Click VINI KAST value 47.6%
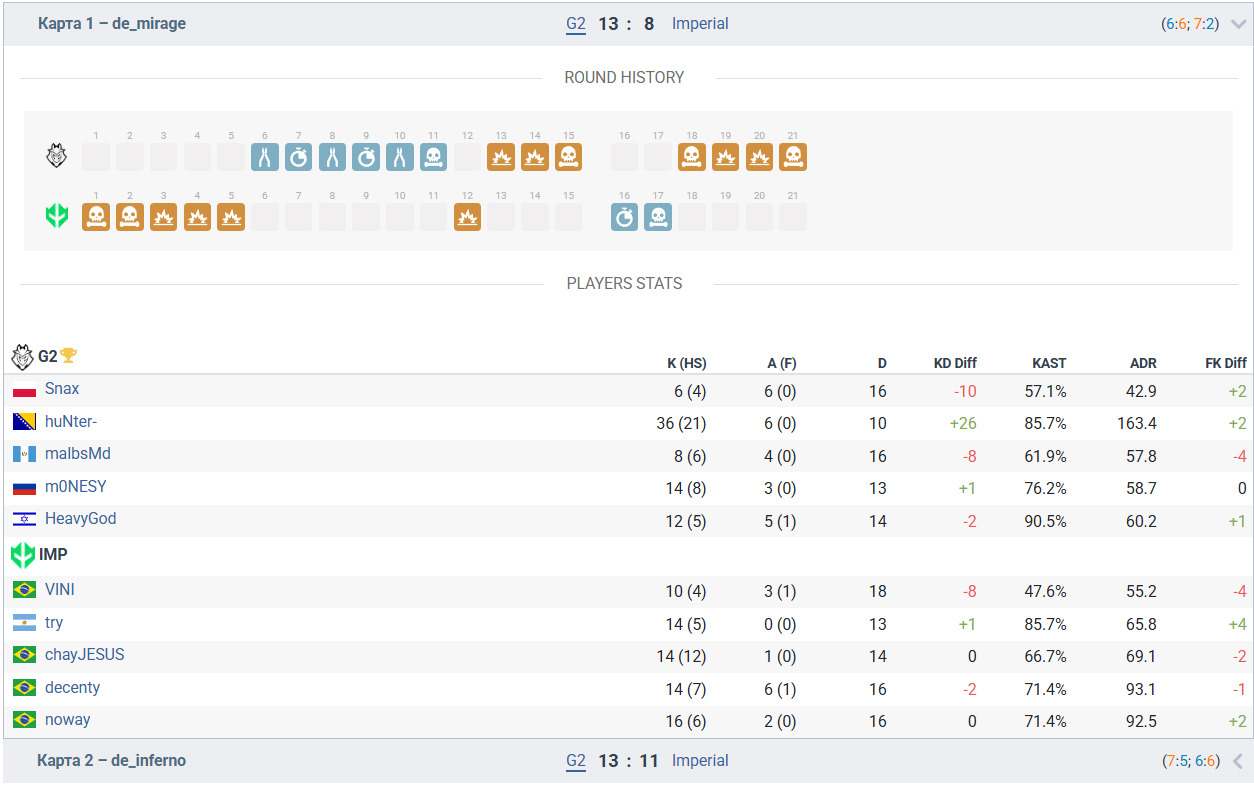 (1045, 592)
